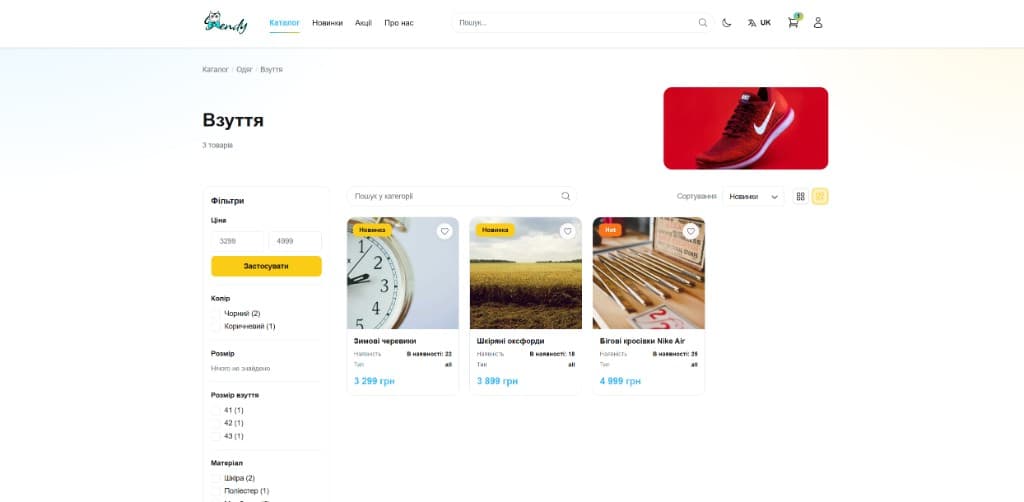Add Шкіряні оксфорди to favorites with heart
Screen dimensions: 1024x502
(568, 231)
